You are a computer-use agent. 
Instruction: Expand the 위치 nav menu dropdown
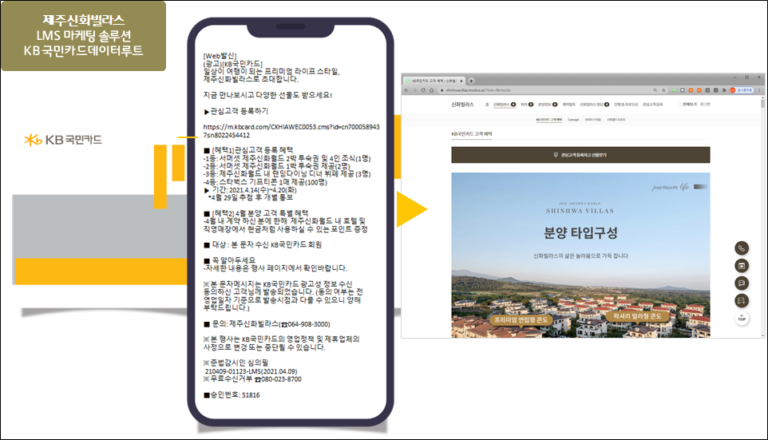click(x=531, y=104)
